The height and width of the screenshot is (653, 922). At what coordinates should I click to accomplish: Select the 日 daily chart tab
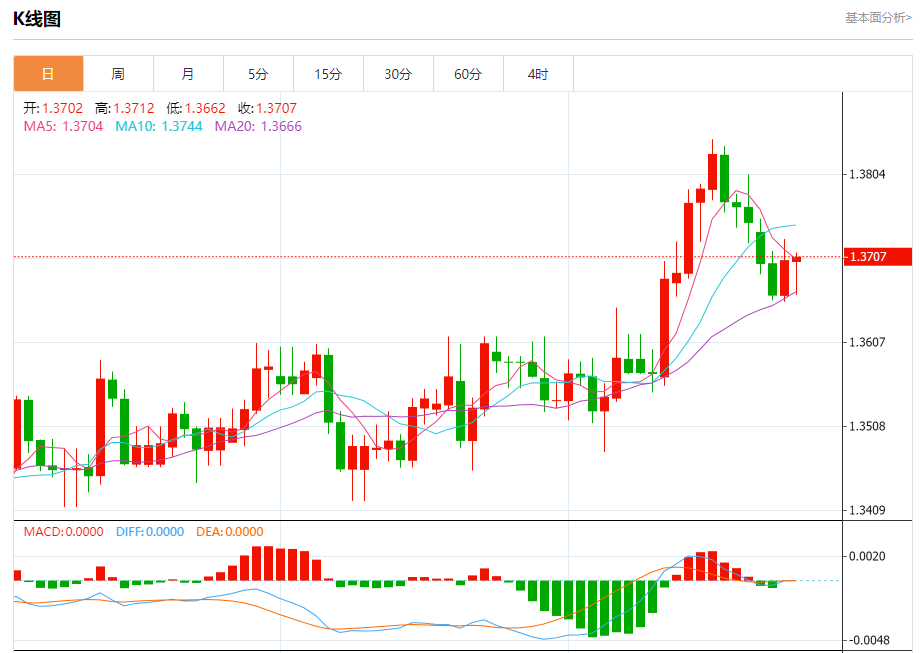(48, 74)
